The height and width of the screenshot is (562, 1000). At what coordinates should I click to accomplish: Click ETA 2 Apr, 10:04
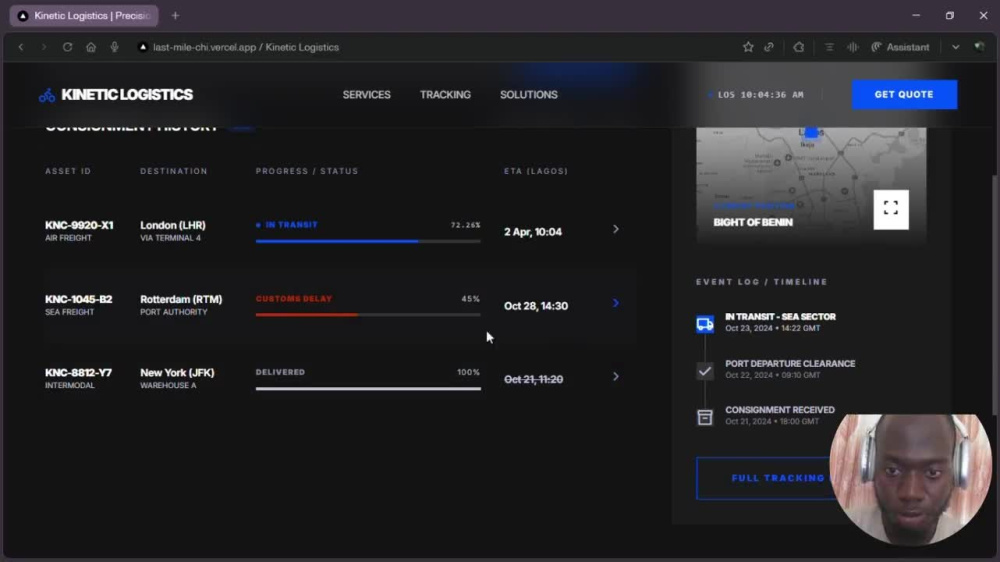pyautogui.click(x=533, y=232)
